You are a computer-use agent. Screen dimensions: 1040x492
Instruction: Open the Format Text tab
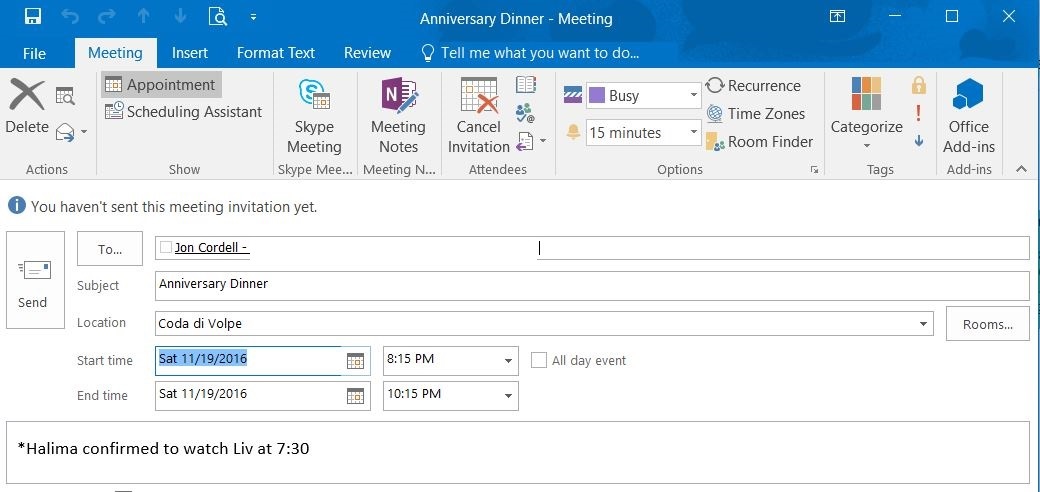pos(276,53)
